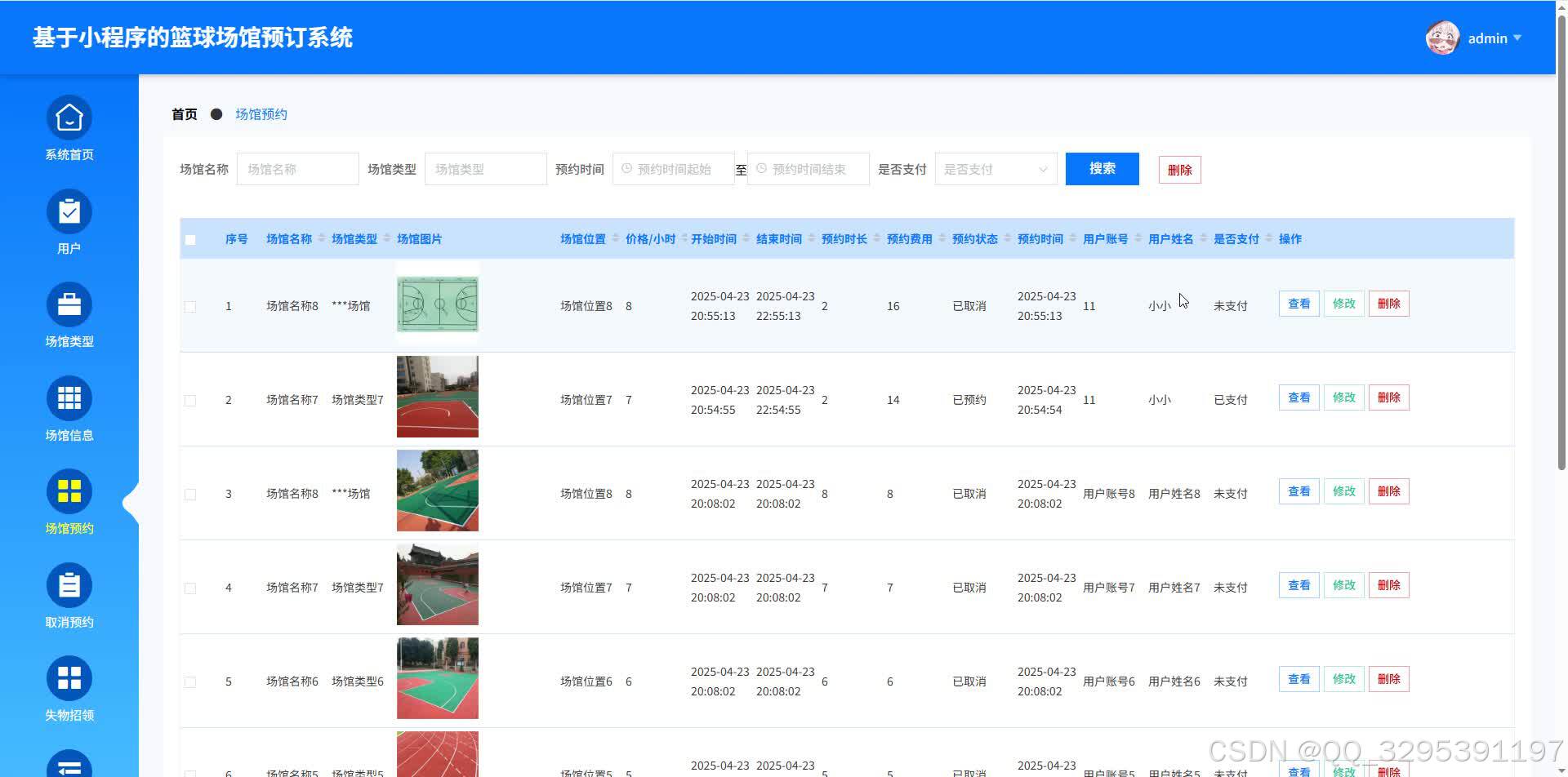Click the 场馆名称 input field
The image size is (1568, 777).
pos(297,169)
